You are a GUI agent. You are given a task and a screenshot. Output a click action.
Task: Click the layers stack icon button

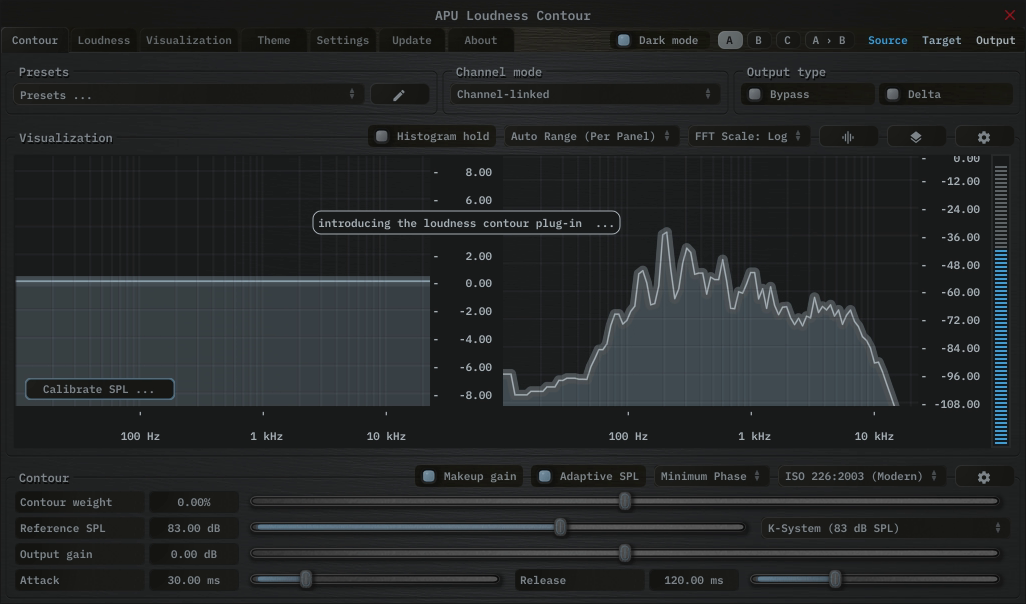(915, 137)
